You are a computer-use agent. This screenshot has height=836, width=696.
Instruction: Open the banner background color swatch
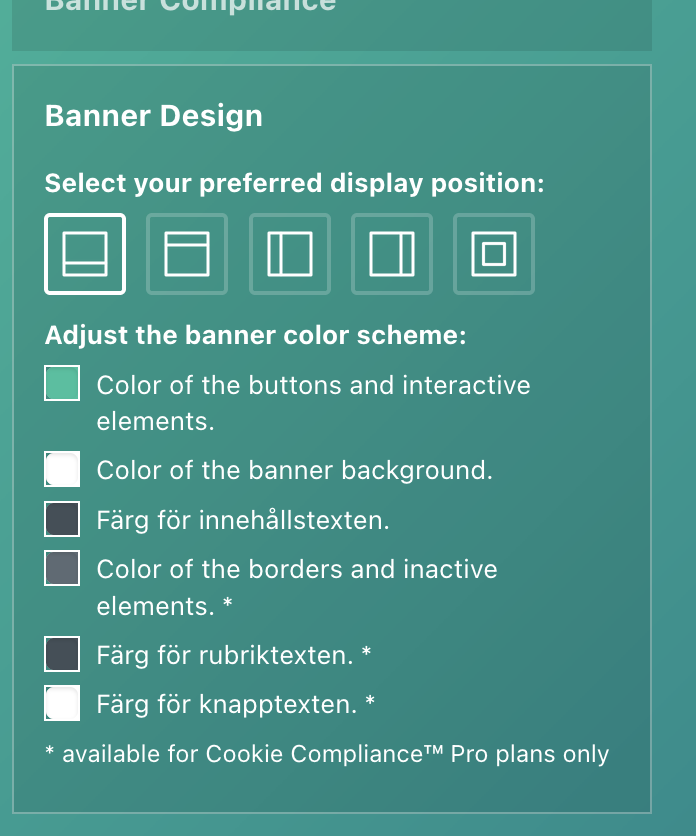pyautogui.click(x=62, y=469)
